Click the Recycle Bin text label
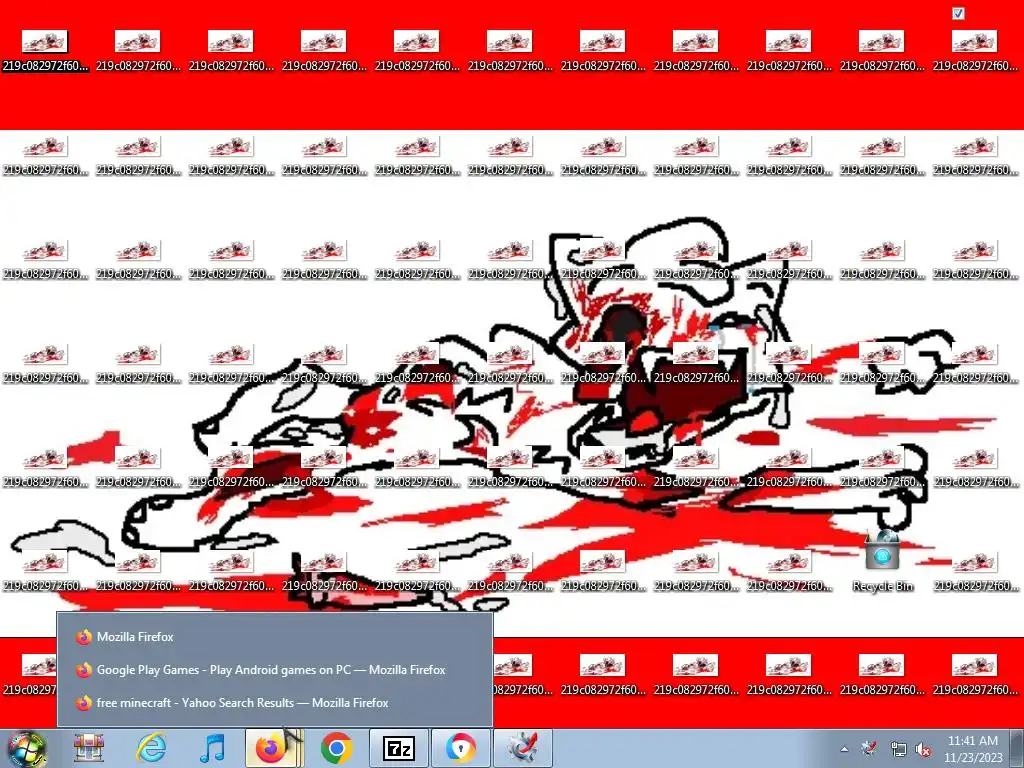Image resolution: width=1024 pixels, height=768 pixels. (x=882, y=586)
